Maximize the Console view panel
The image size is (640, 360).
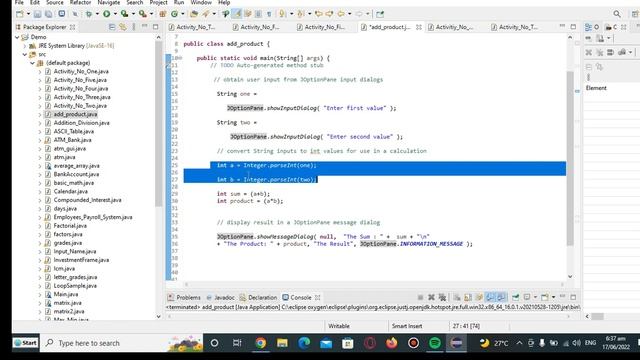tap(573, 297)
